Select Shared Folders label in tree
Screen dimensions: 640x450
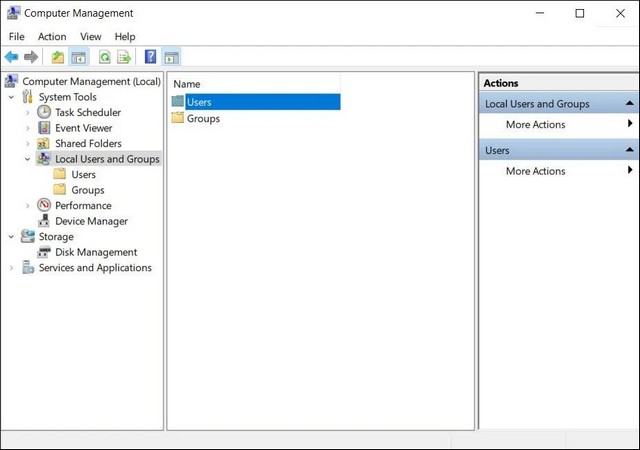88,143
